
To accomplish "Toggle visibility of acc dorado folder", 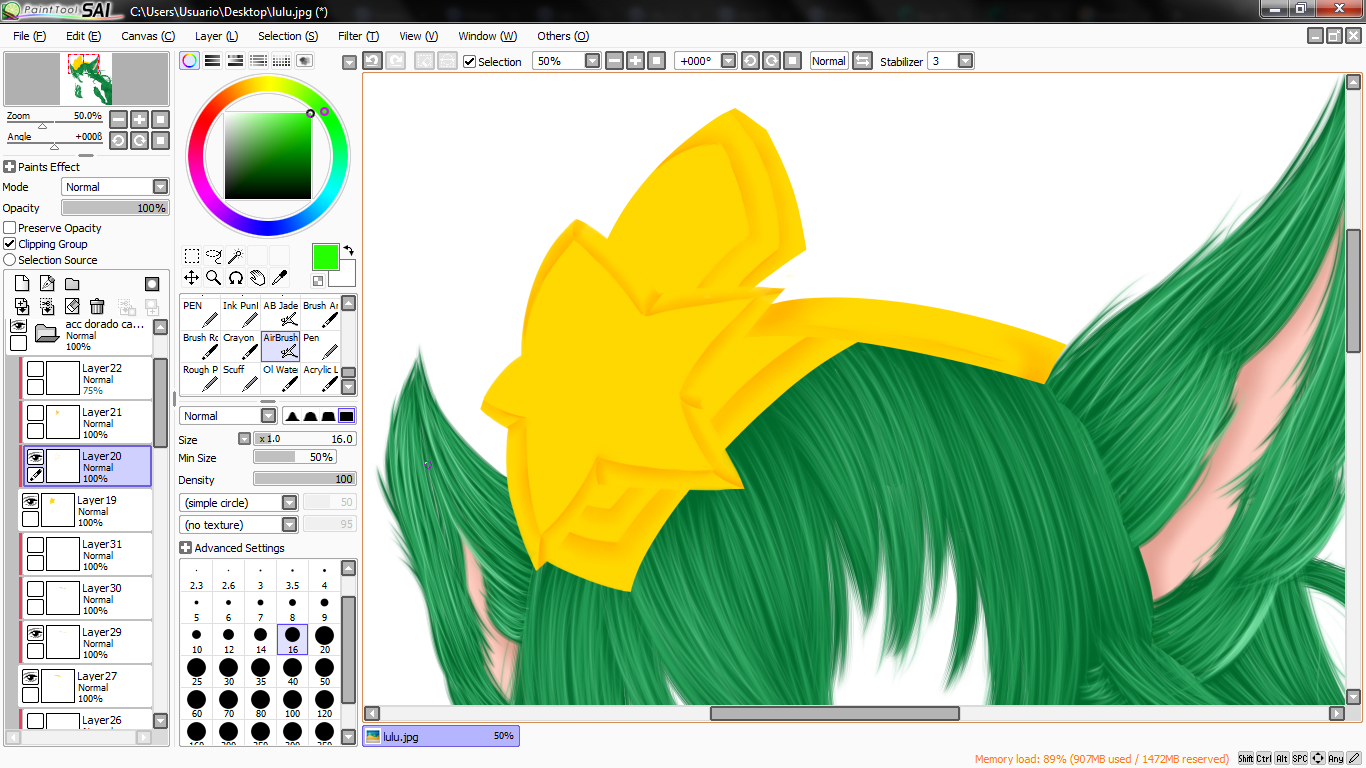I will 18,326.
